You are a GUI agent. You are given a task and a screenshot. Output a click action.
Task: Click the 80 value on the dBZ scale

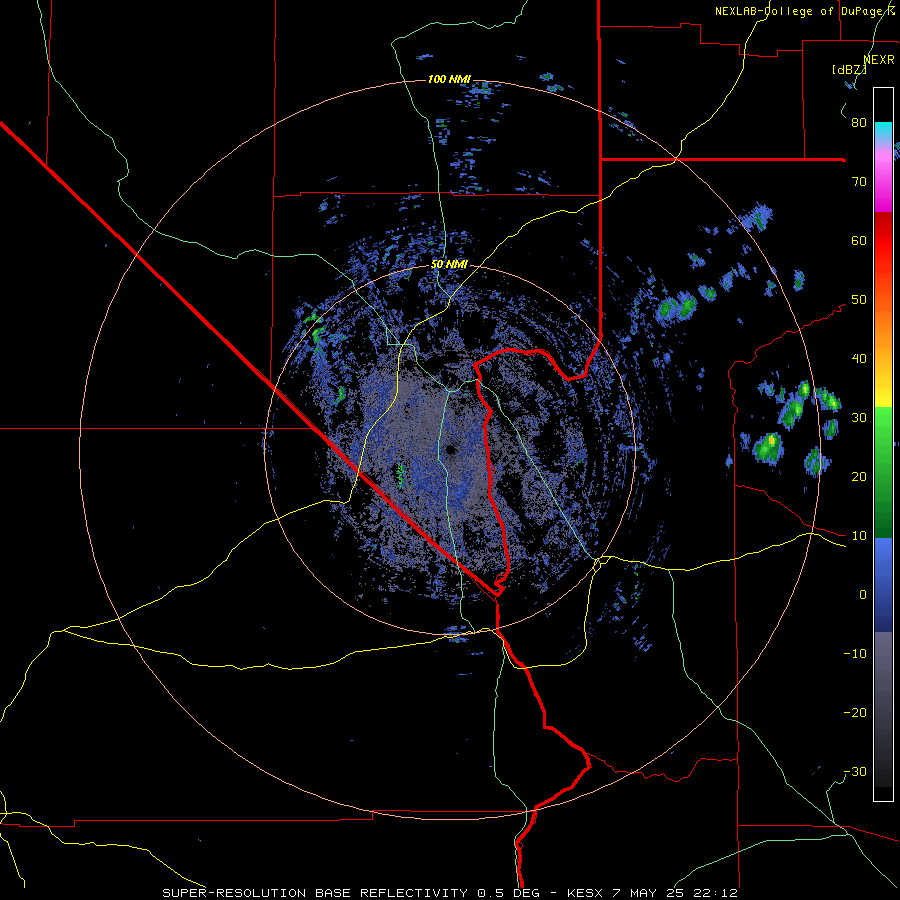click(859, 122)
